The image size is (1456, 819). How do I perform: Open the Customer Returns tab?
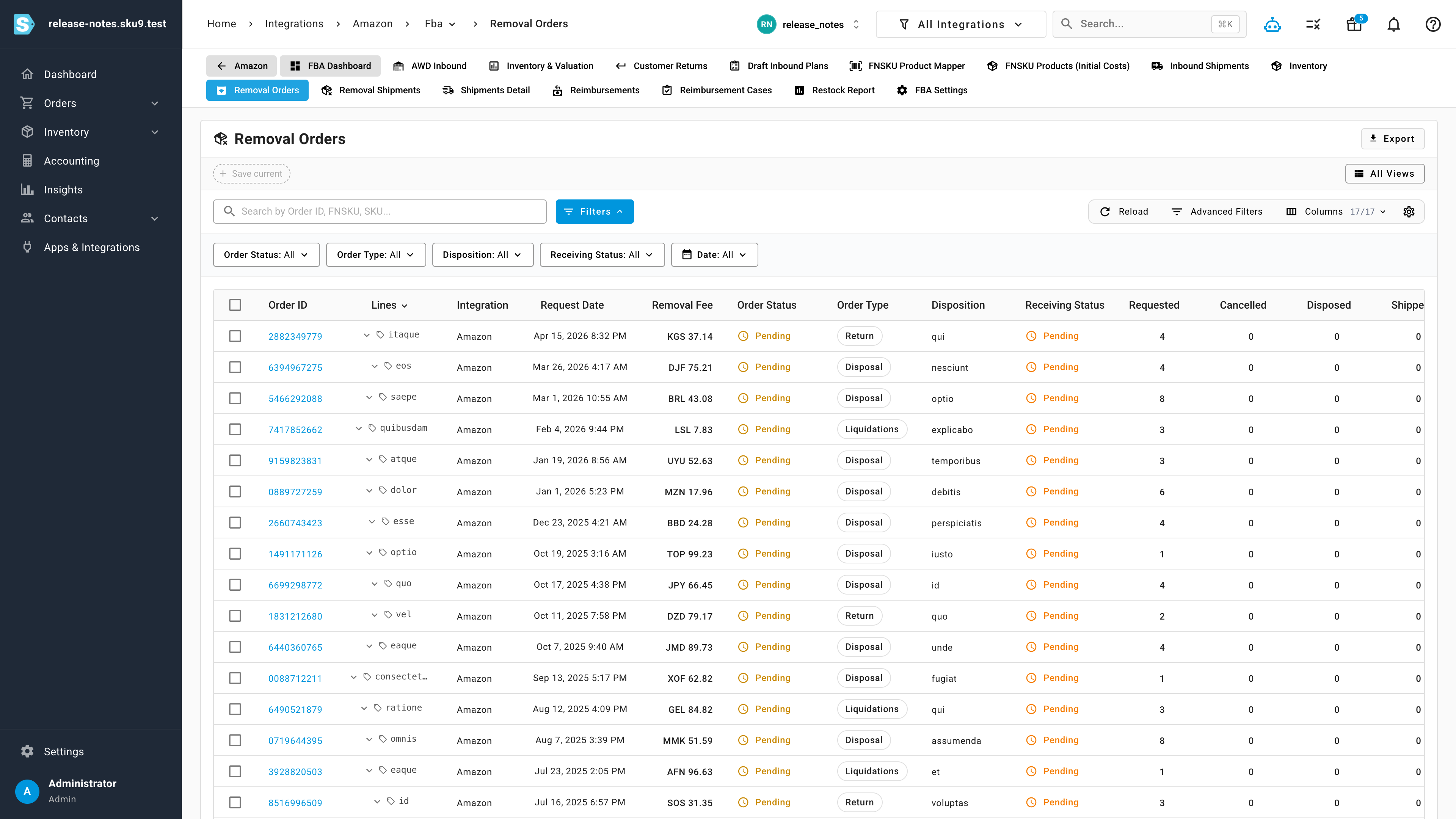[x=661, y=66]
